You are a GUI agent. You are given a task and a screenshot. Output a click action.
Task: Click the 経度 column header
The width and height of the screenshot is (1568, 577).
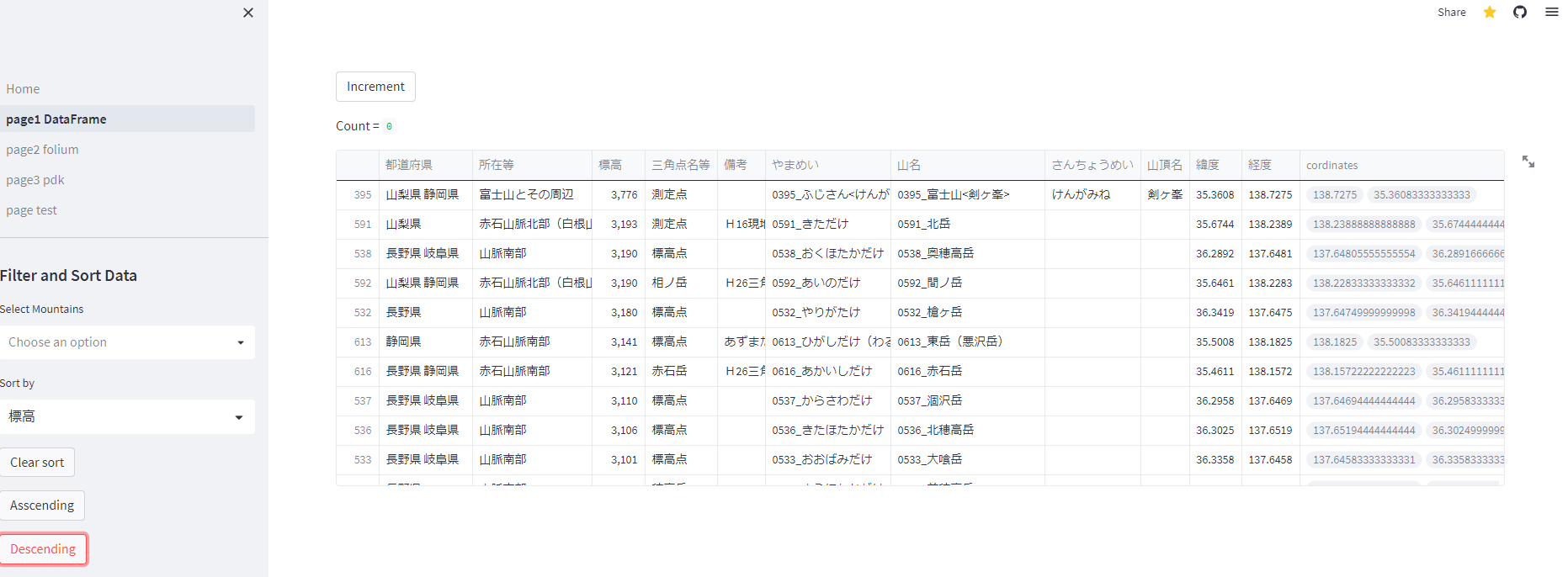[x=1270, y=165]
